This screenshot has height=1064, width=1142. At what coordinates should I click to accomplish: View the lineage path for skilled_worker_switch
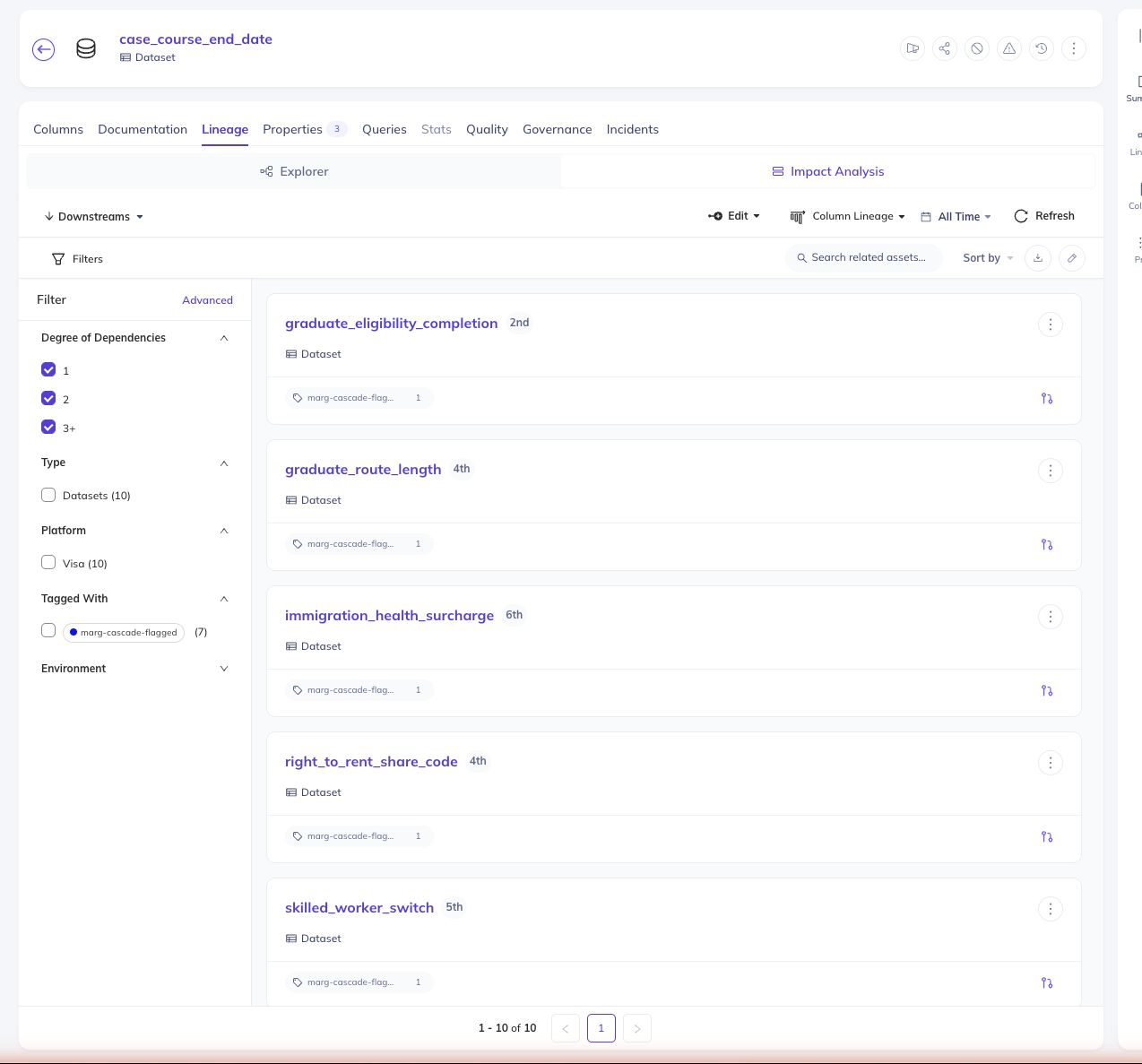point(1047,983)
